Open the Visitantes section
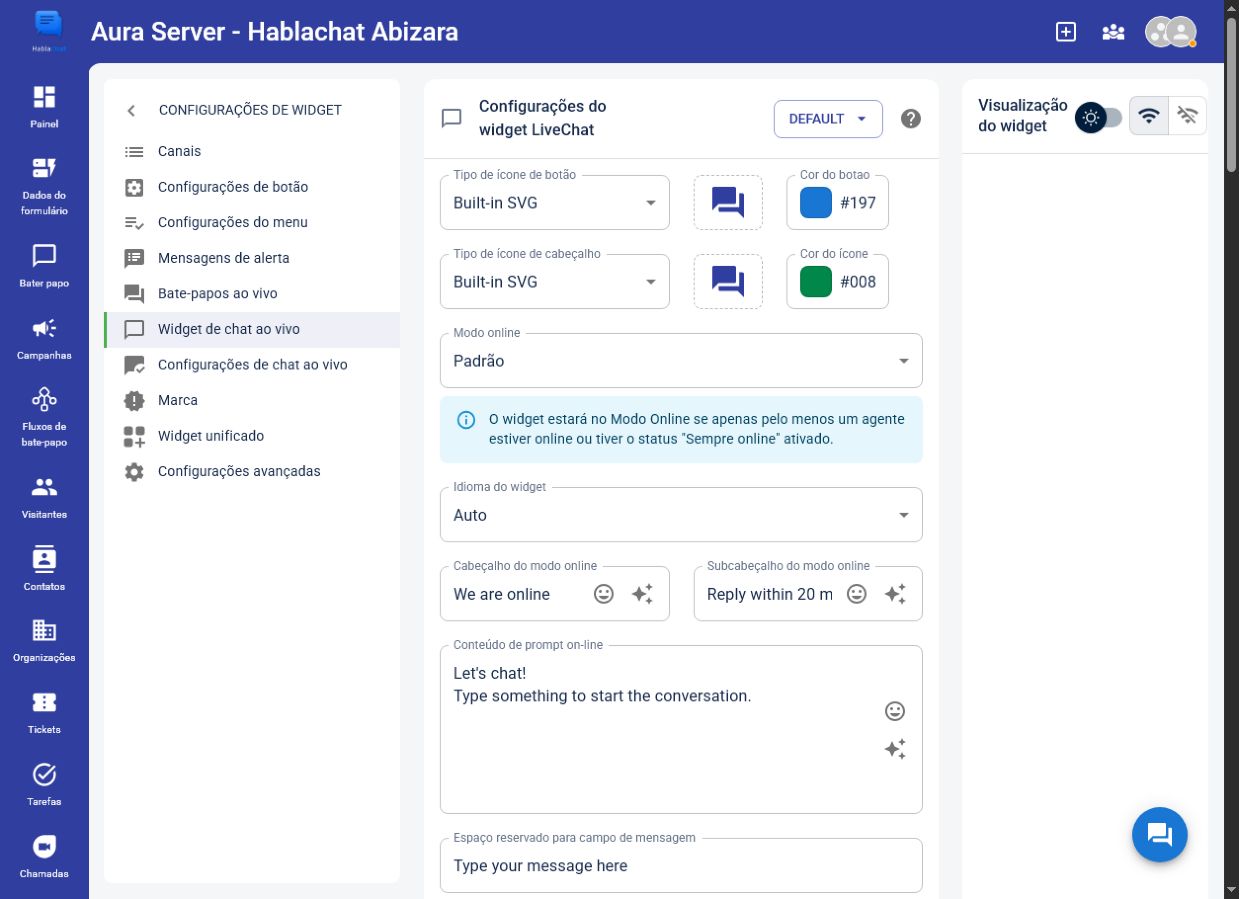This screenshot has width=1239, height=899. (x=44, y=497)
